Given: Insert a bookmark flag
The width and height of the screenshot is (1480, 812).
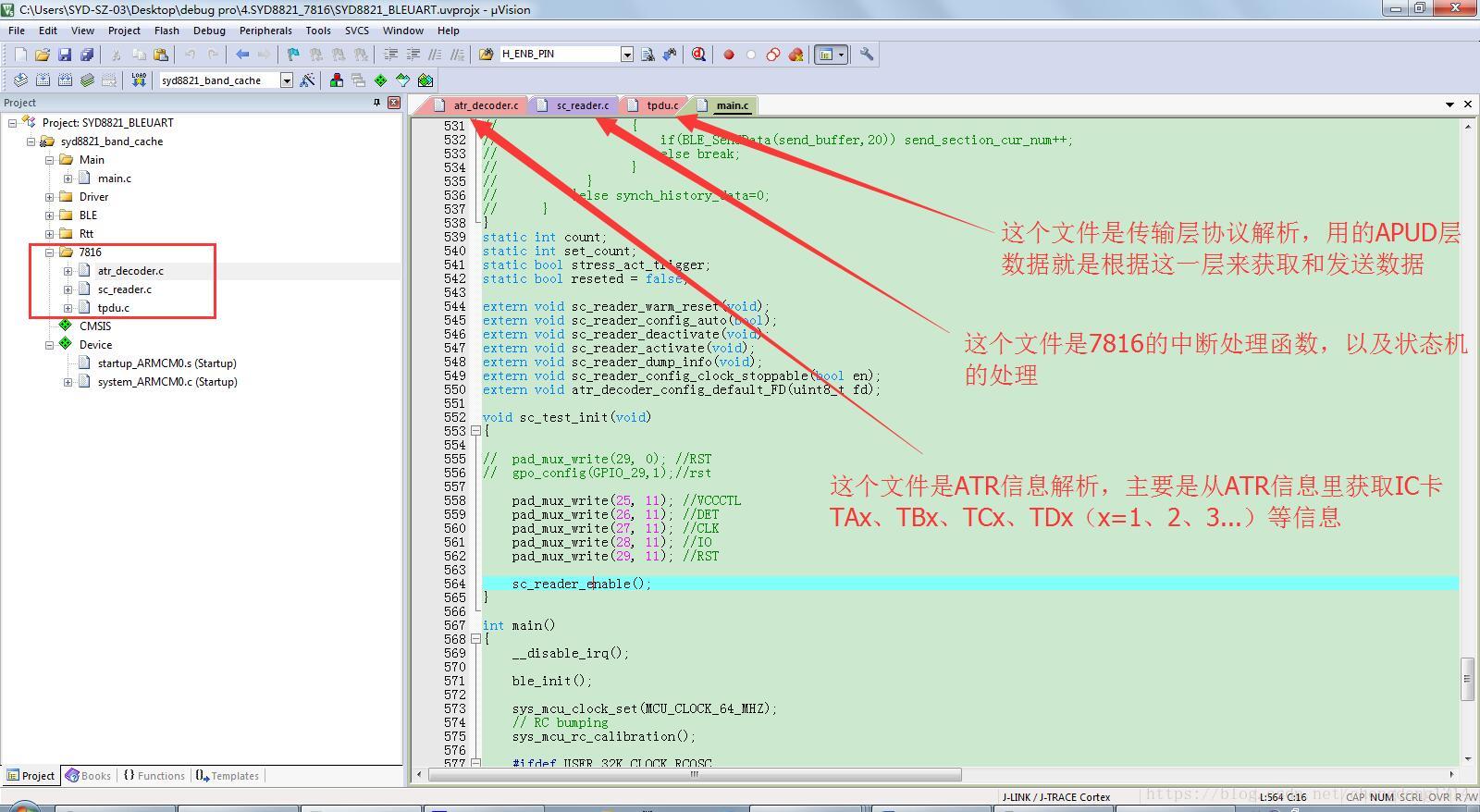Looking at the screenshot, I should tap(293, 55).
